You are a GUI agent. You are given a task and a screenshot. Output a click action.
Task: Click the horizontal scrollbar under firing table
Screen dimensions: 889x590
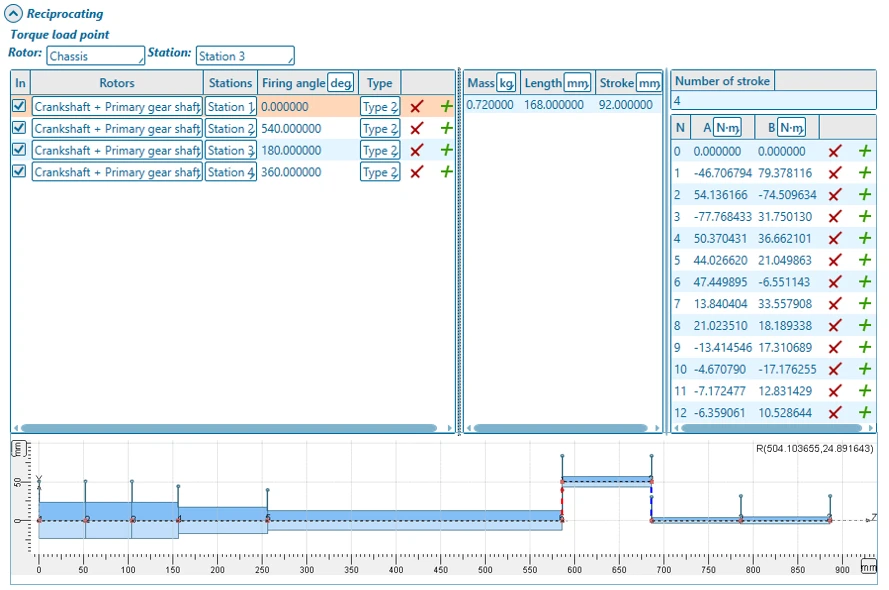tap(230, 429)
